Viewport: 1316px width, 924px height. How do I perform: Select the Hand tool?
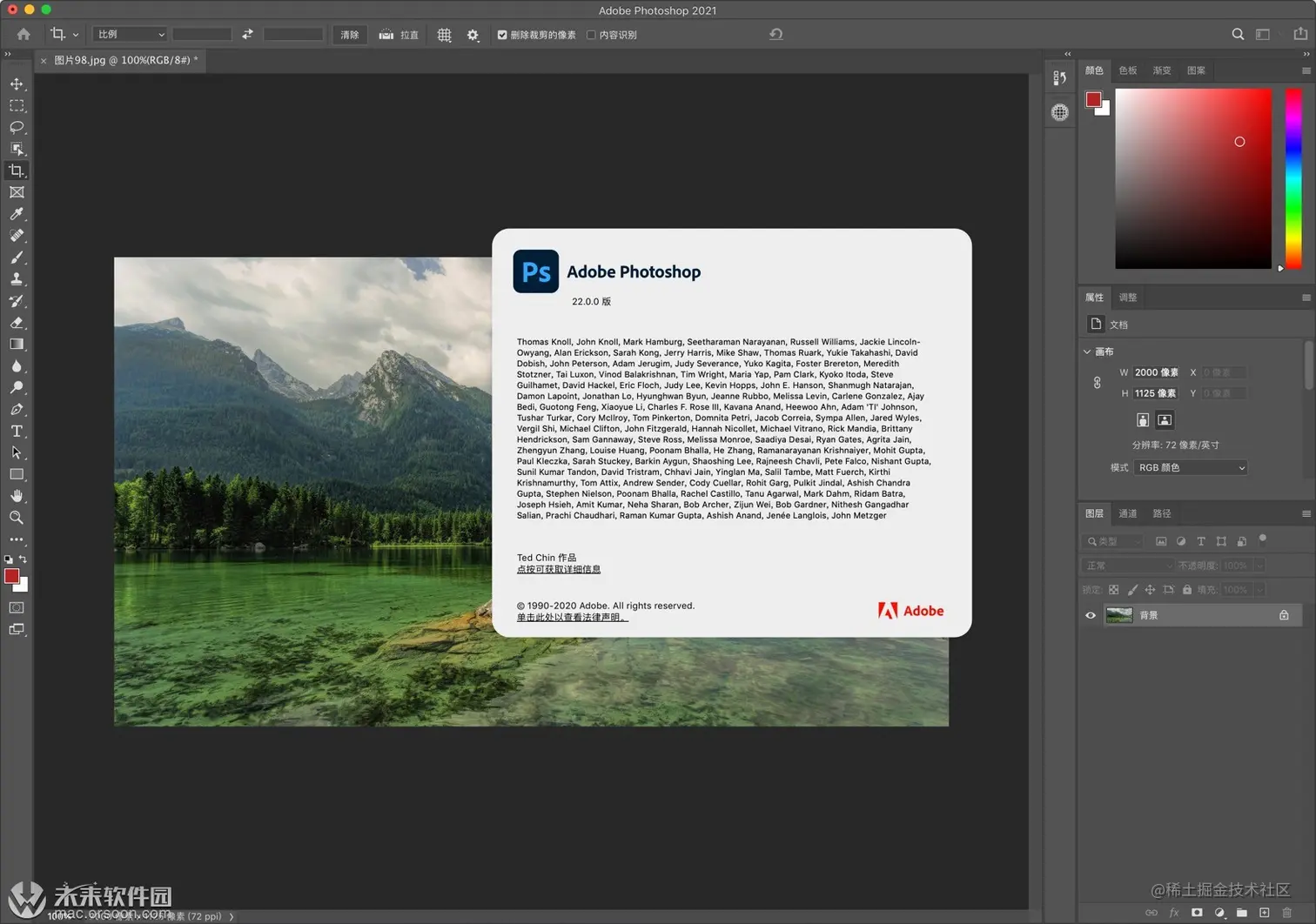pyautogui.click(x=17, y=496)
